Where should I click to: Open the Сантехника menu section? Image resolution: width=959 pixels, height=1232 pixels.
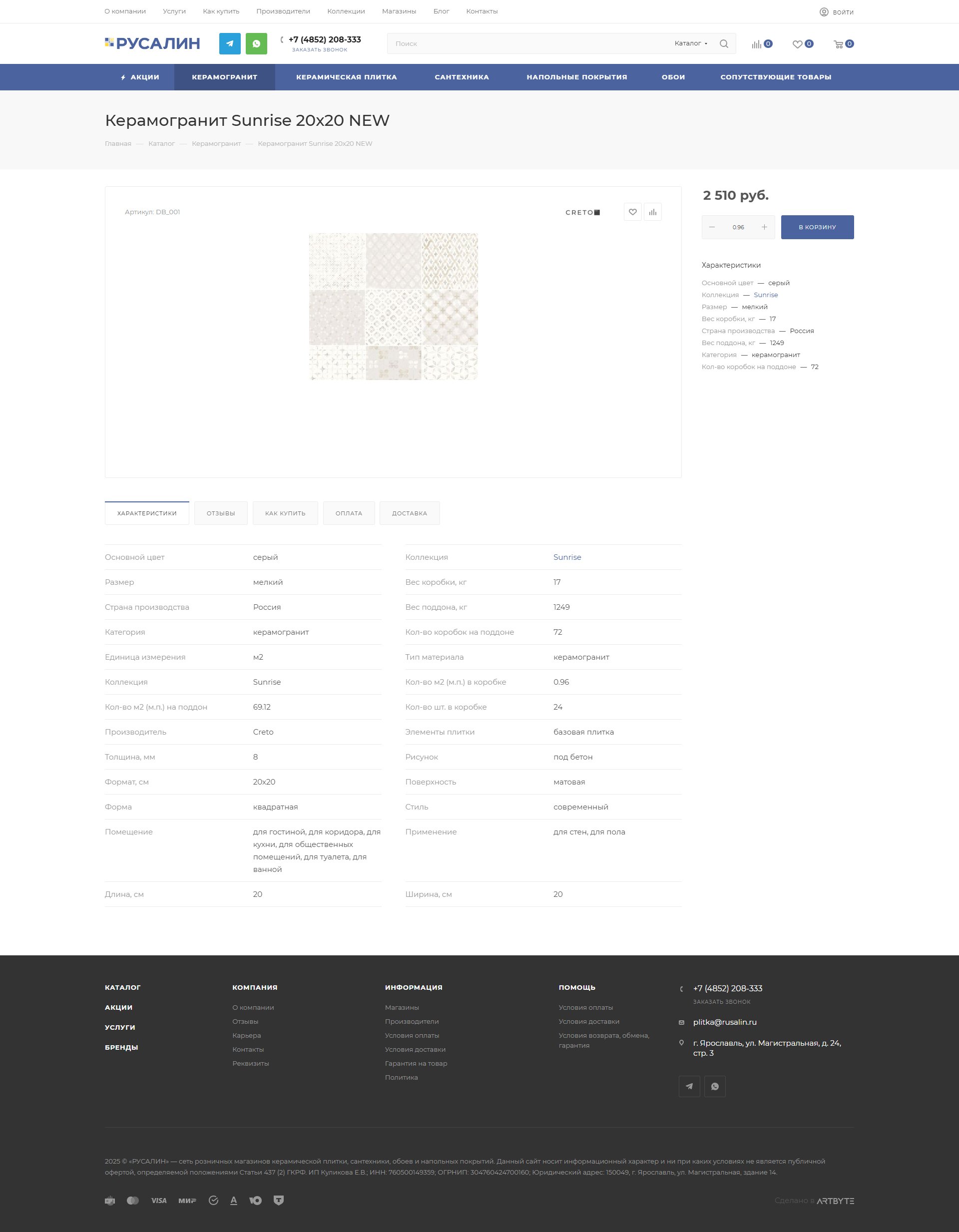click(x=462, y=77)
